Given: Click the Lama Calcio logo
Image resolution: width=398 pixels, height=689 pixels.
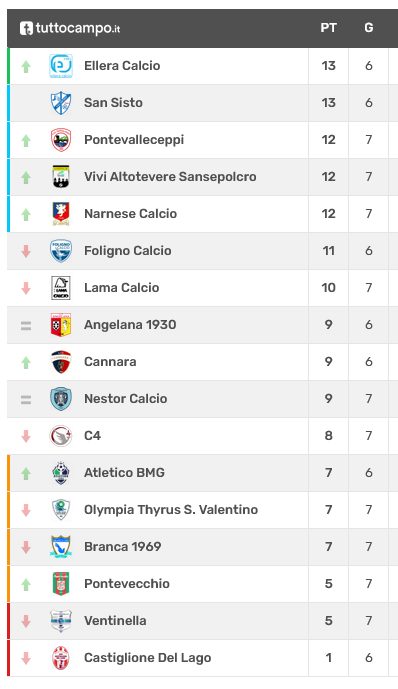Looking at the screenshot, I should pos(61,288).
